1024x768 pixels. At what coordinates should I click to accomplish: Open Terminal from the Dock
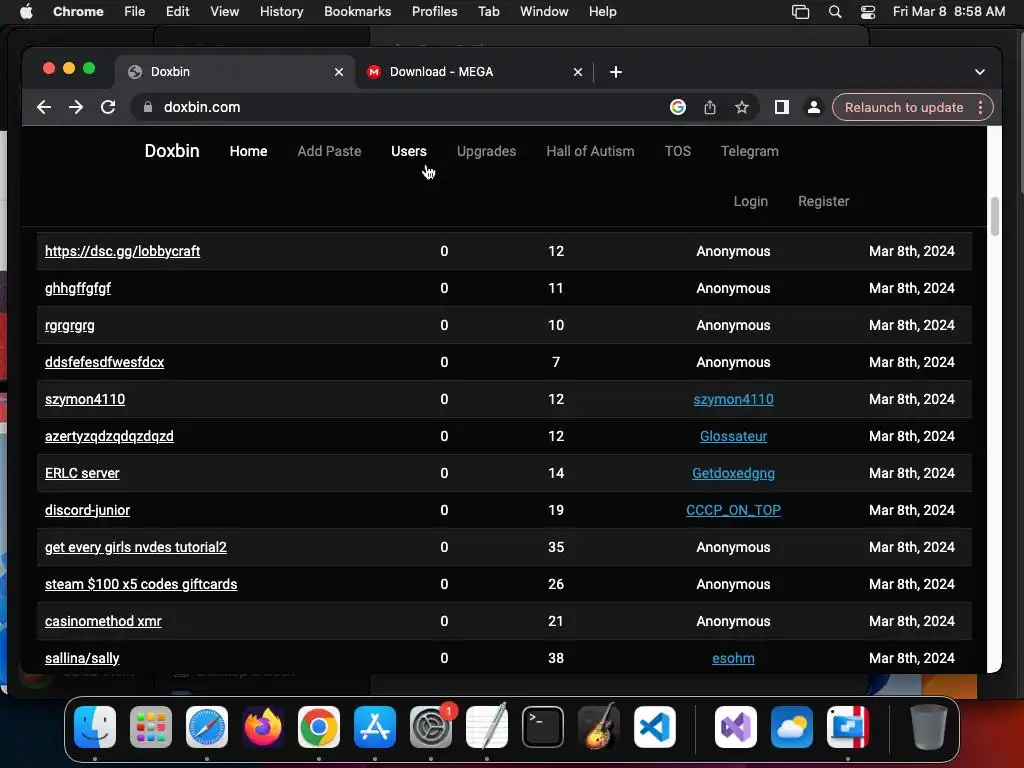(543, 727)
